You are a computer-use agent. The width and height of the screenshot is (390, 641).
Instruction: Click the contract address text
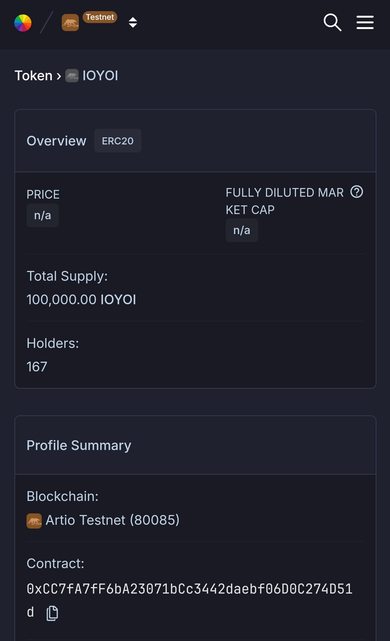pos(189,600)
